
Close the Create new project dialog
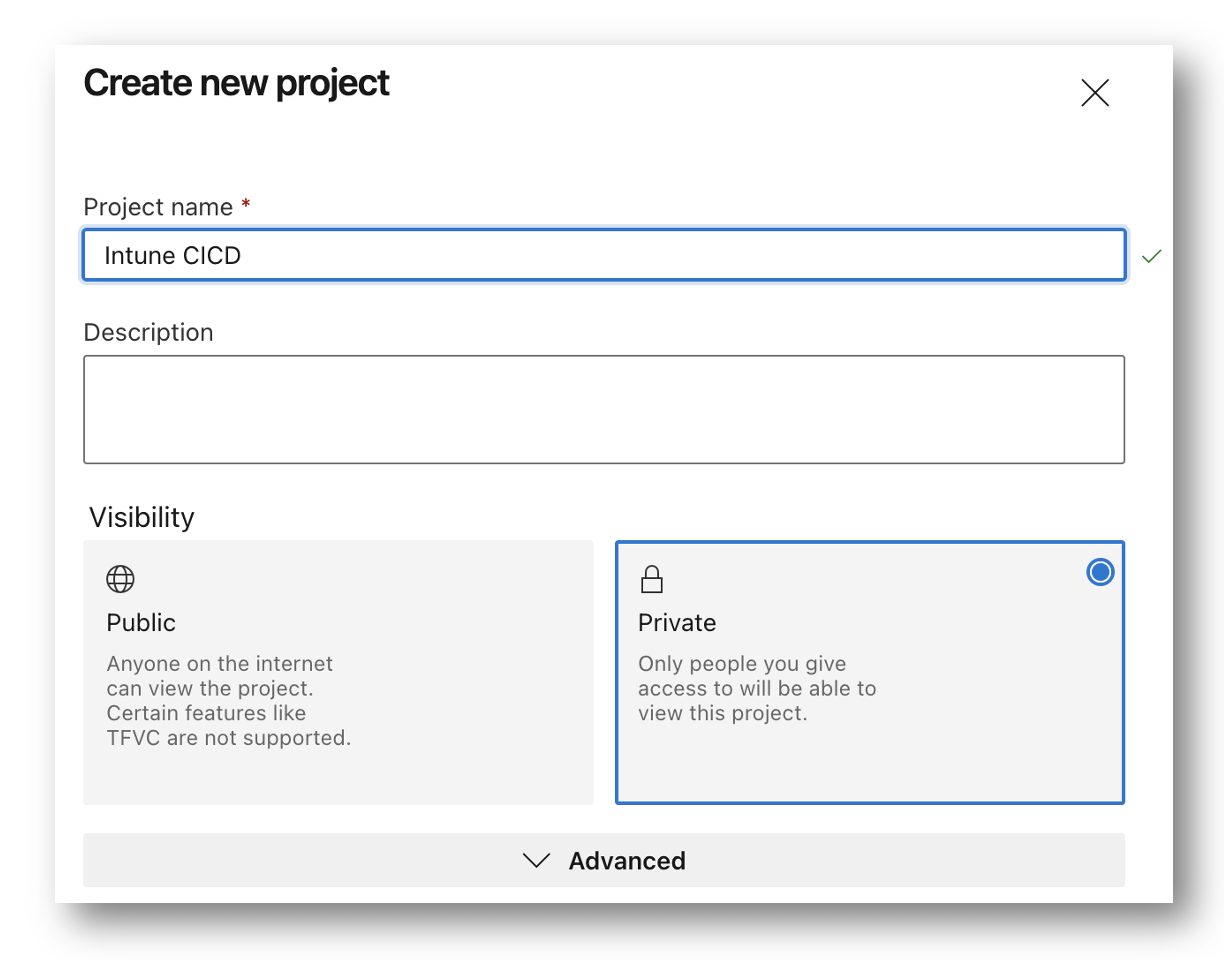pyautogui.click(x=1095, y=93)
